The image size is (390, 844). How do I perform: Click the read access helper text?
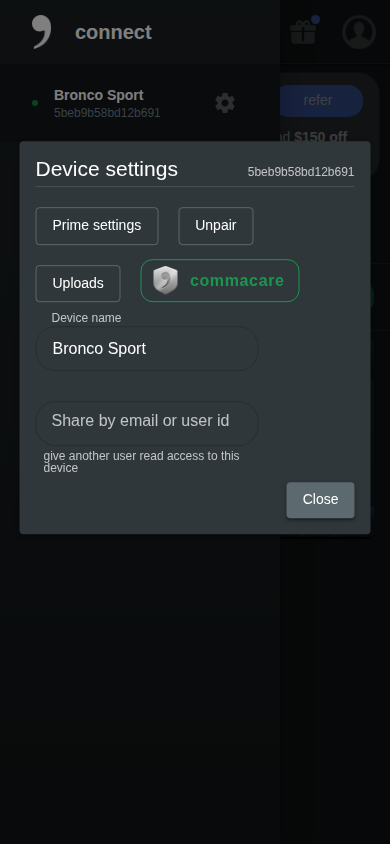click(141, 462)
